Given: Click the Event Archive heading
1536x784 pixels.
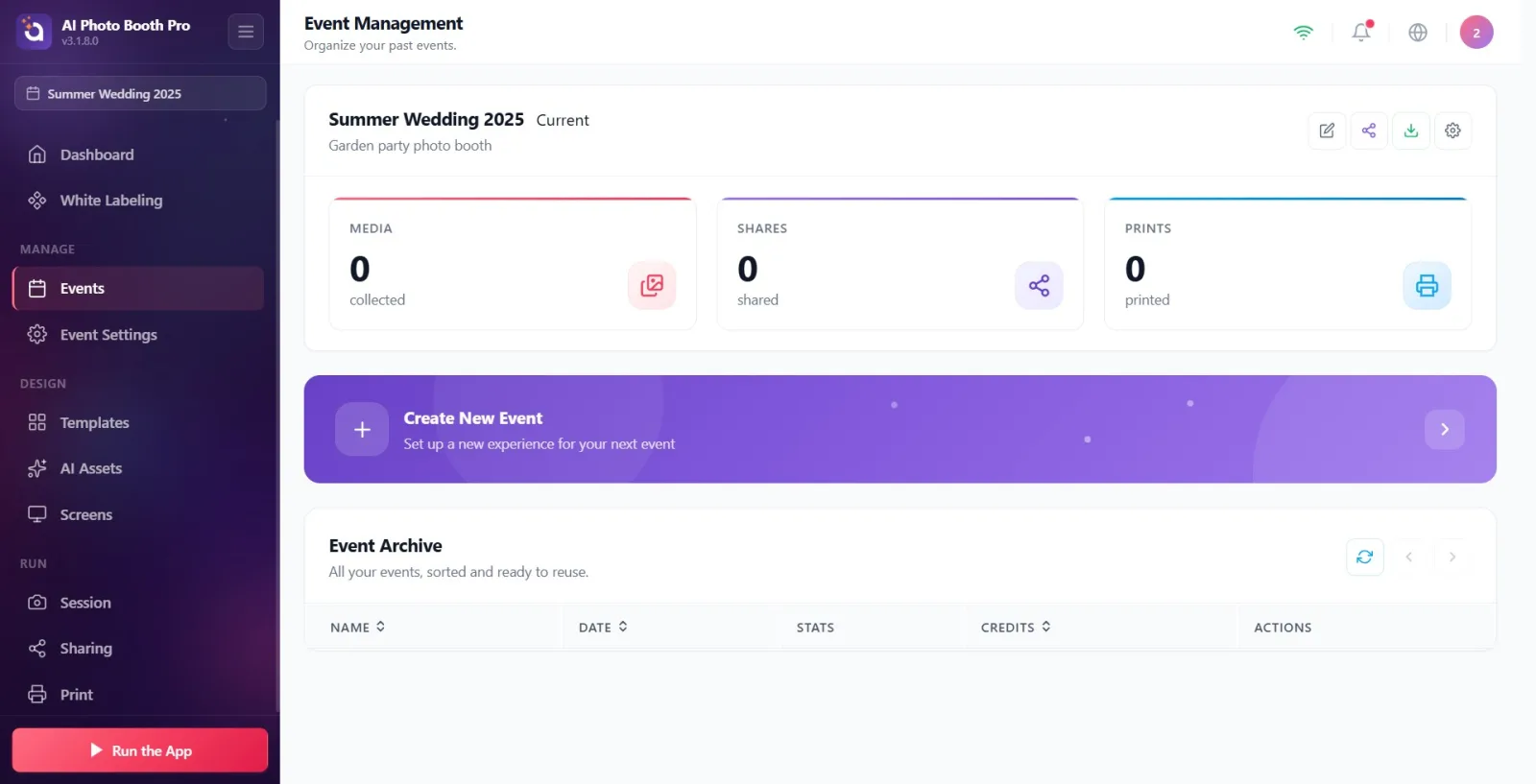Looking at the screenshot, I should click(385, 545).
